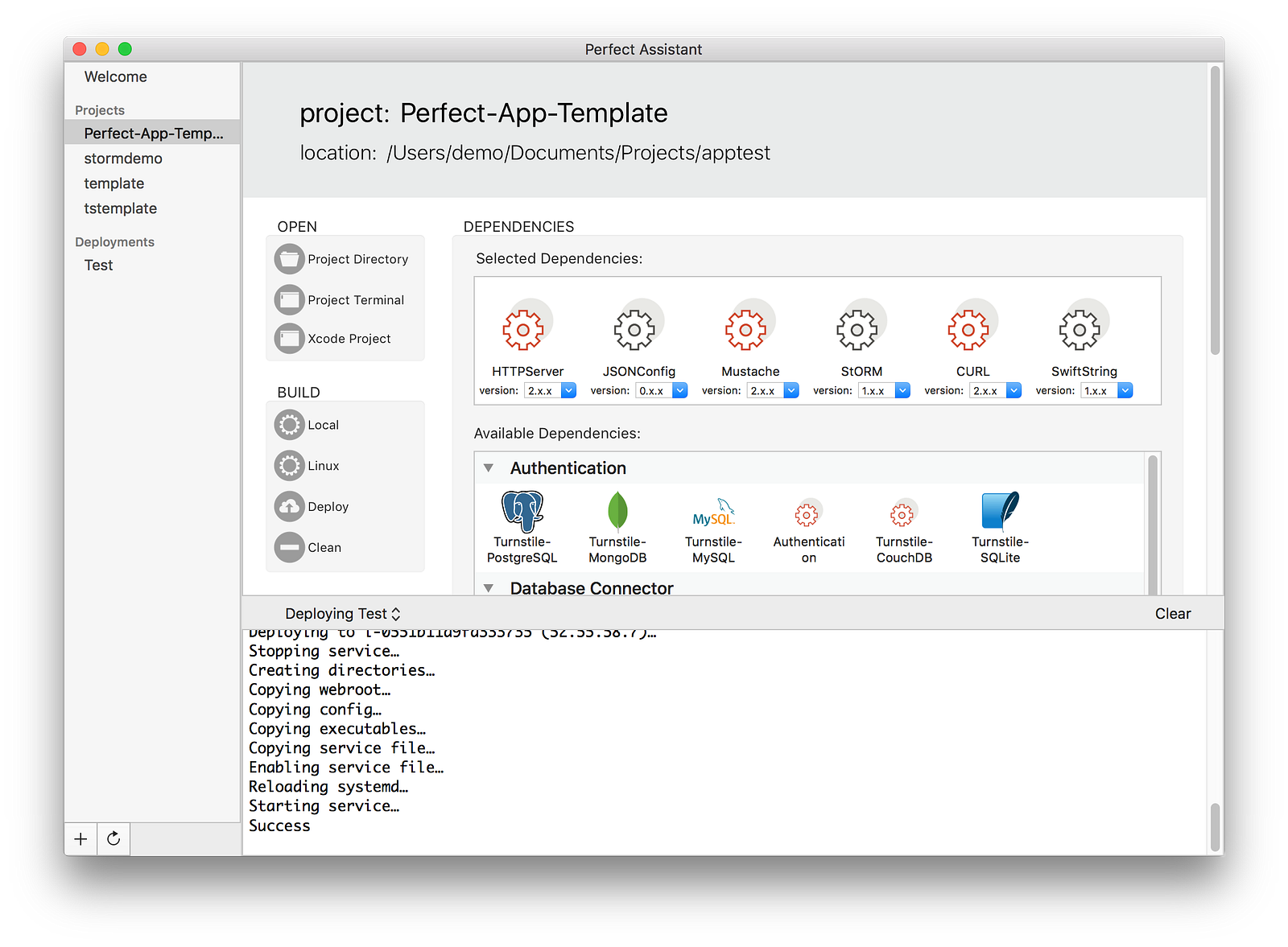Launch Project Terminal icon
Screen dimensions: 1288x947
pos(289,300)
